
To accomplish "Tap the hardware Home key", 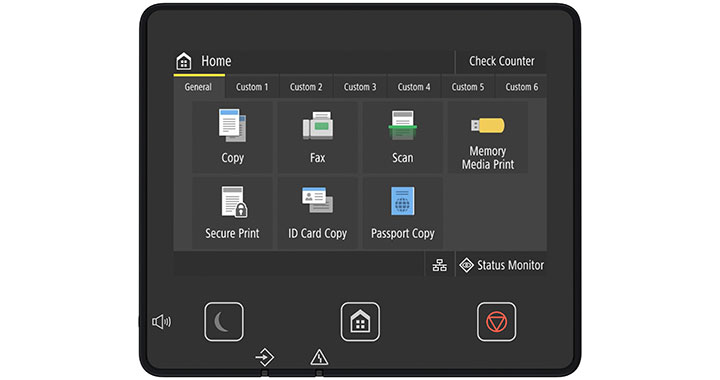I will click(360, 322).
